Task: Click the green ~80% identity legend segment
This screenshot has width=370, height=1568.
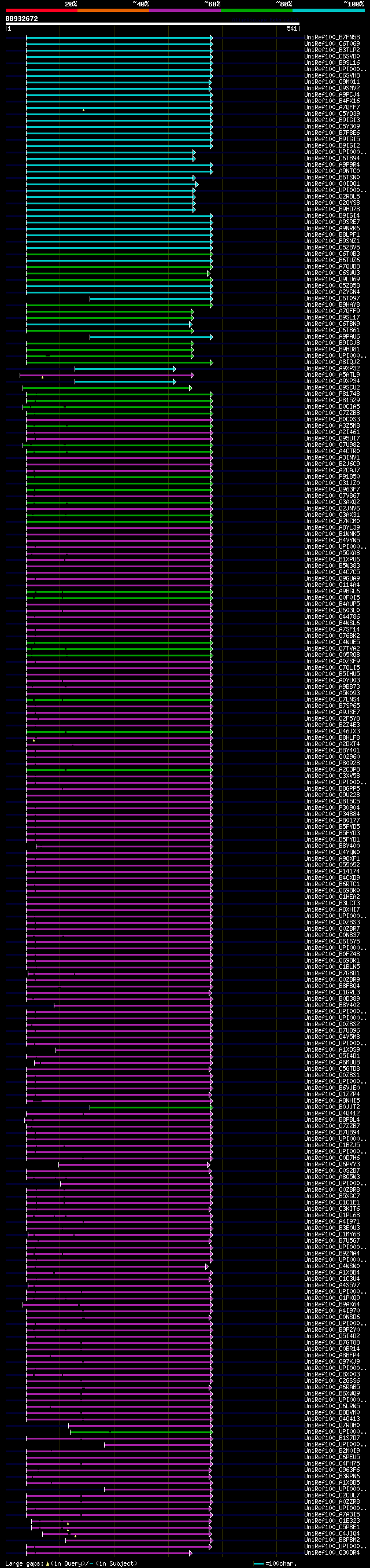Action: click(x=256, y=10)
